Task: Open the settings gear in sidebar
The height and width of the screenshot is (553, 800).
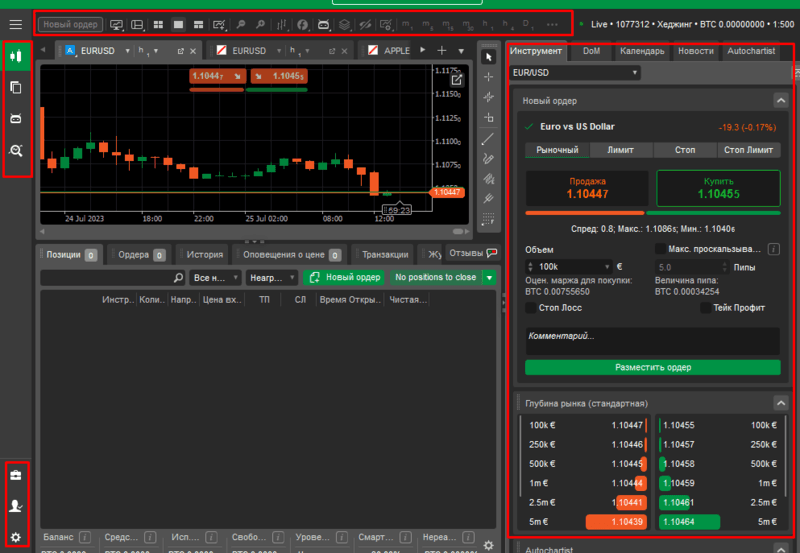Action: click(x=16, y=537)
